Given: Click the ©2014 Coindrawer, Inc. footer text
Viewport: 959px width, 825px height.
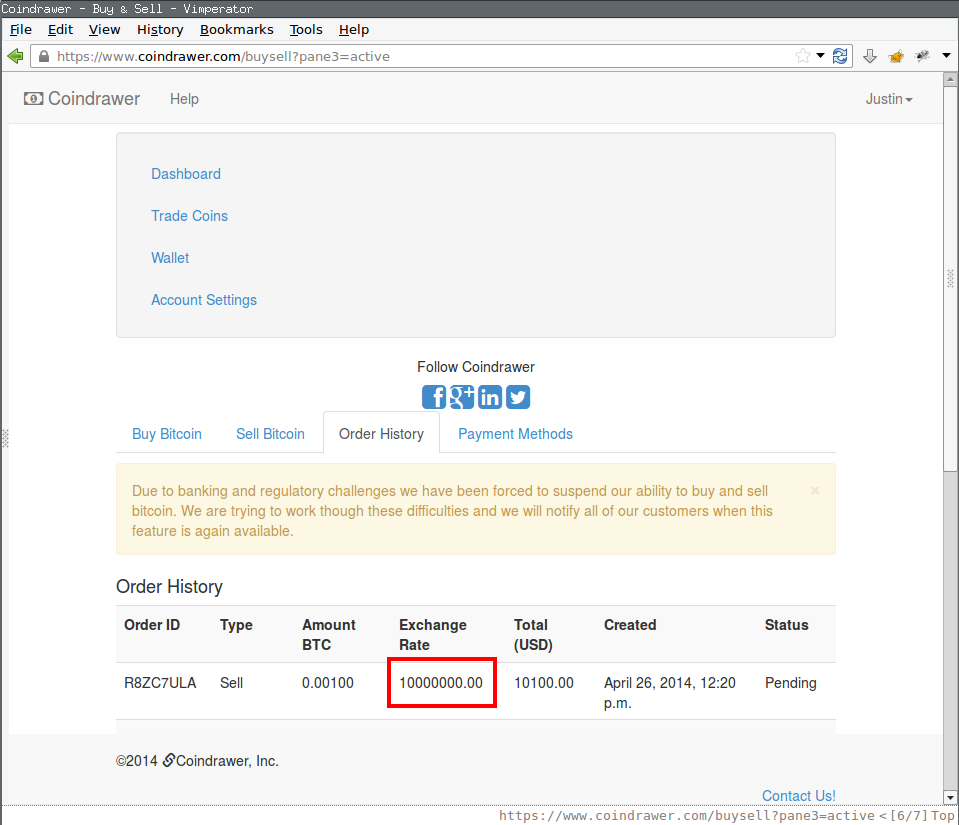Looking at the screenshot, I should pos(198,761).
